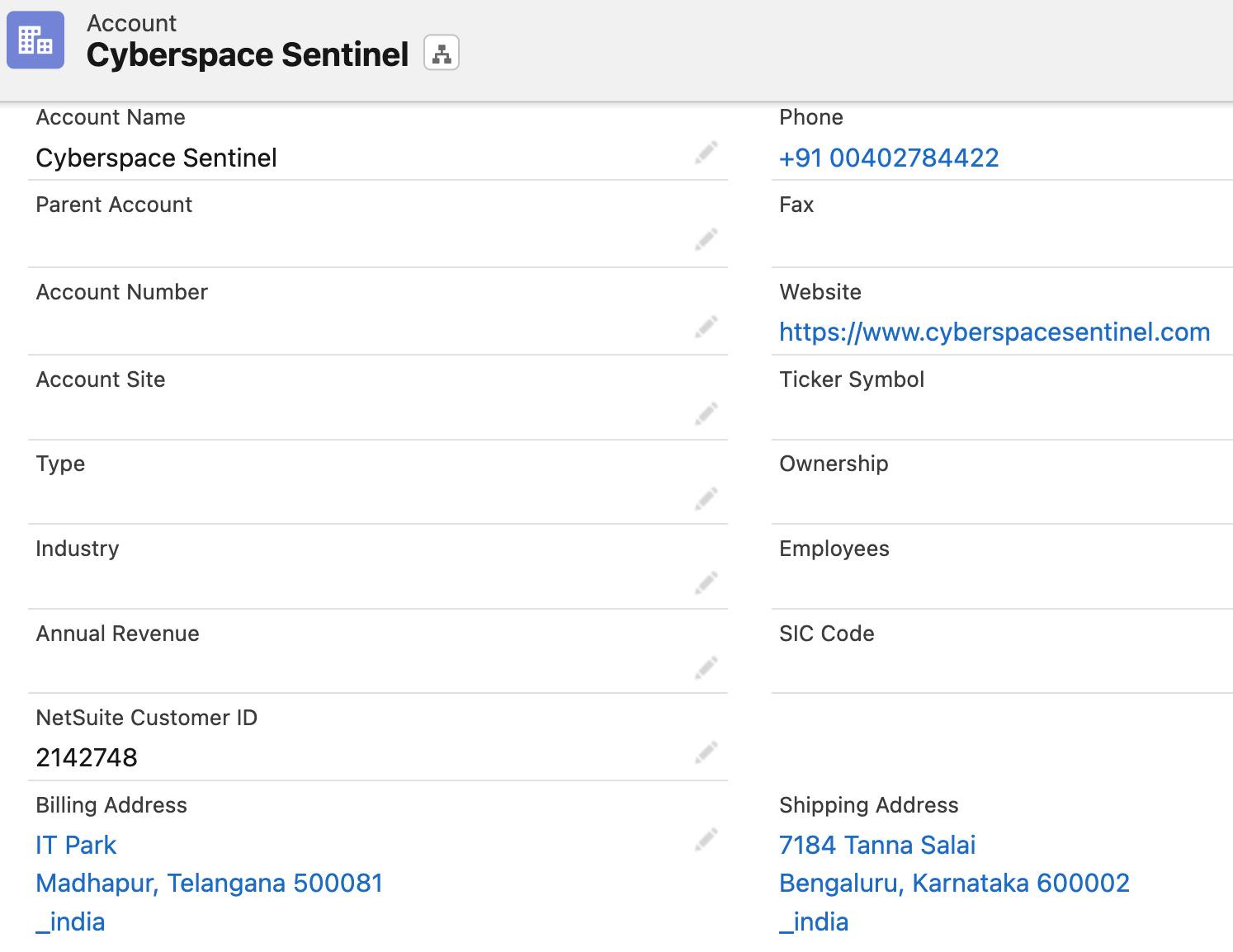Edit the NetSuite Customer ID pencil
The width and height of the screenshot is (1233, 952).
pos(706,752)
